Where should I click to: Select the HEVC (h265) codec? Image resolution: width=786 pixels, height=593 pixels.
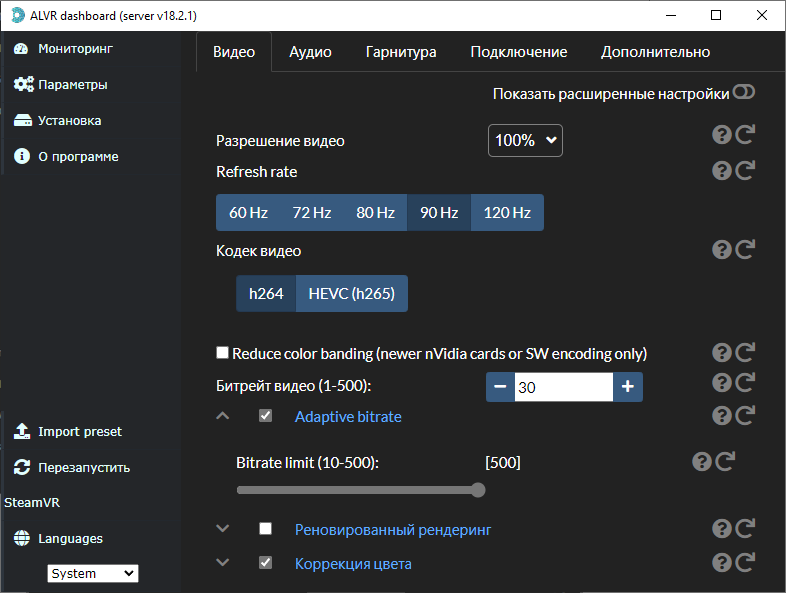[352, 294]
